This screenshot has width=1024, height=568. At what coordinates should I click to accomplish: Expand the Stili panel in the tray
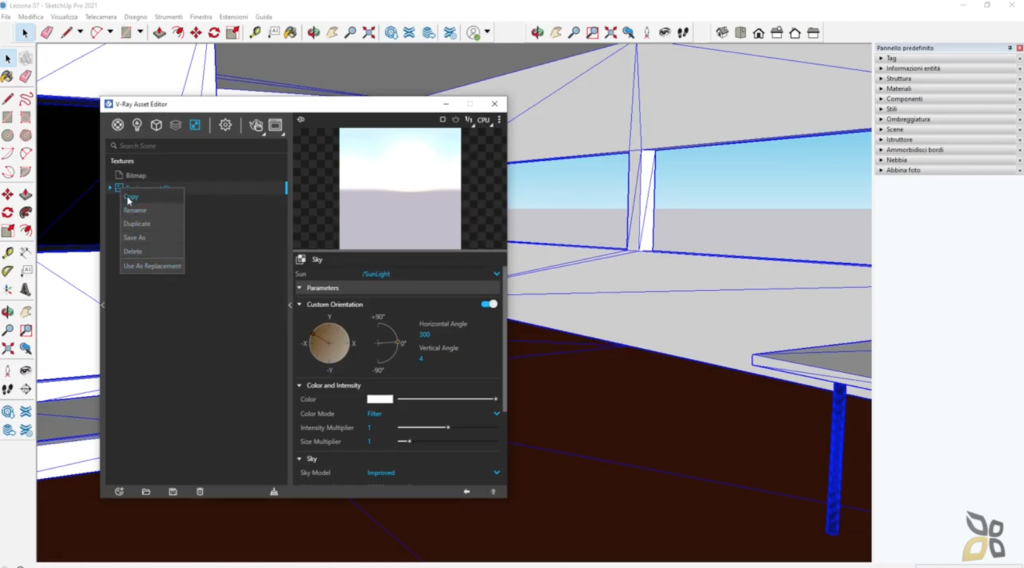click(891, 109)
